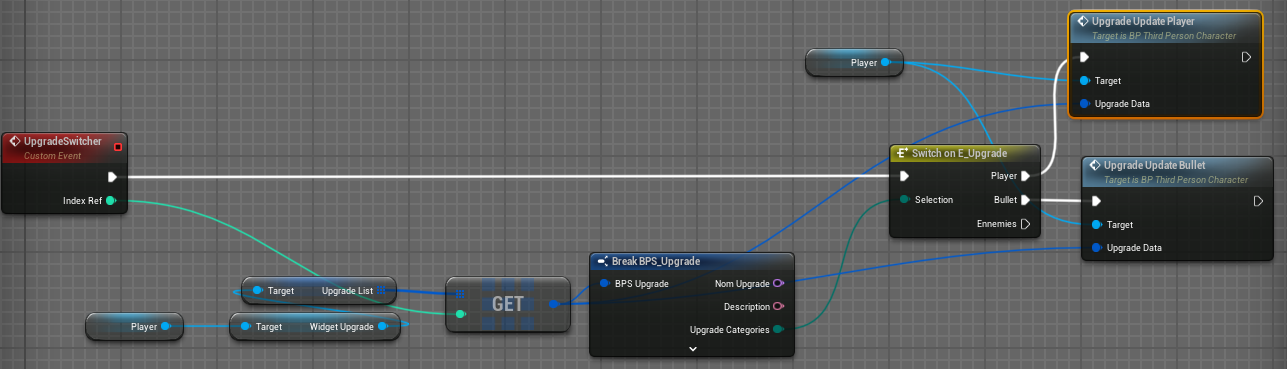Click the BPS Upgrade input pin
Image resolution: width=1287 pixels, height=369 pixels.
[606, 284]
